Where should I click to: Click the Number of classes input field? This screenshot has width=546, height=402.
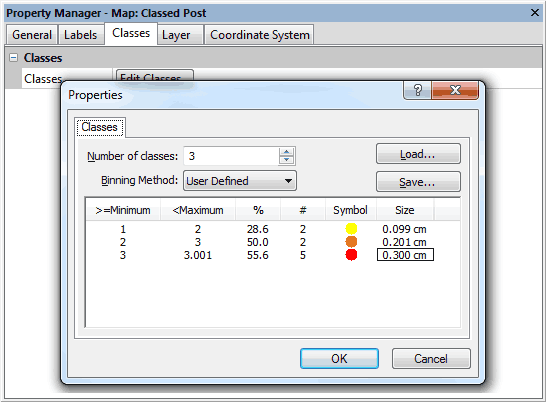coord(231,156)
